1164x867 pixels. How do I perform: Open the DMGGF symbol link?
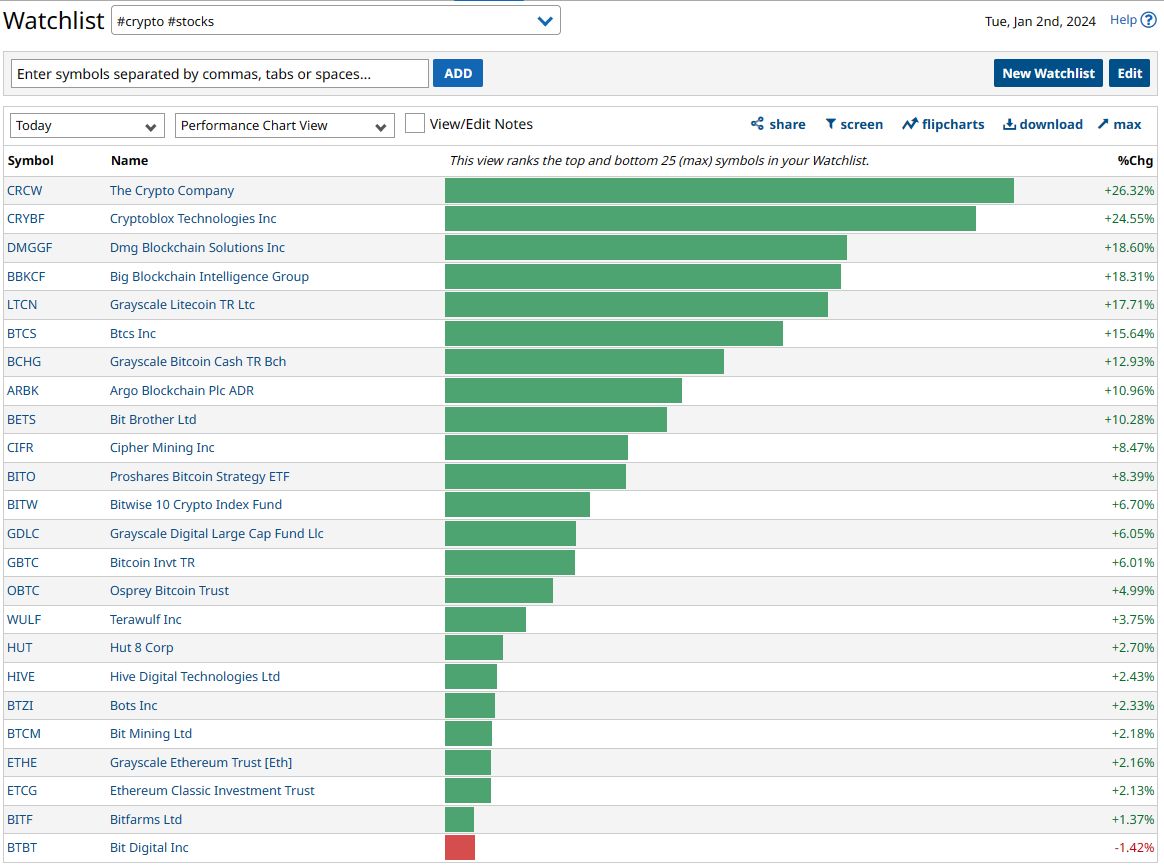30,248
